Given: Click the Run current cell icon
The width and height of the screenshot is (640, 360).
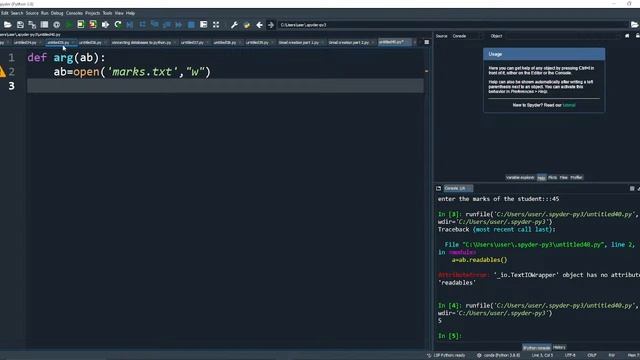Looking at the screenshot, I should (x=81, y=25).
